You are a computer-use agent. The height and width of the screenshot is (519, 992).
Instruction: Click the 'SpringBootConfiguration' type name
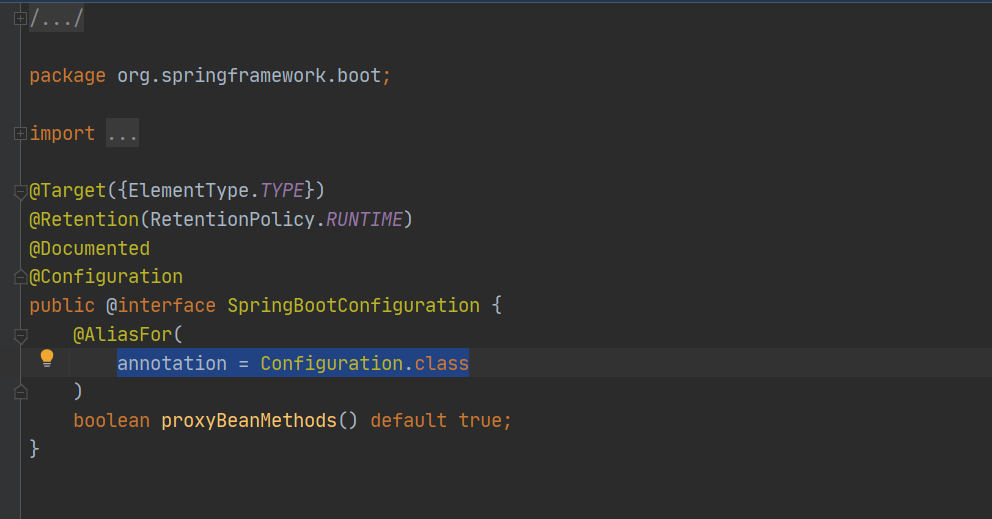tap(354, 306)
